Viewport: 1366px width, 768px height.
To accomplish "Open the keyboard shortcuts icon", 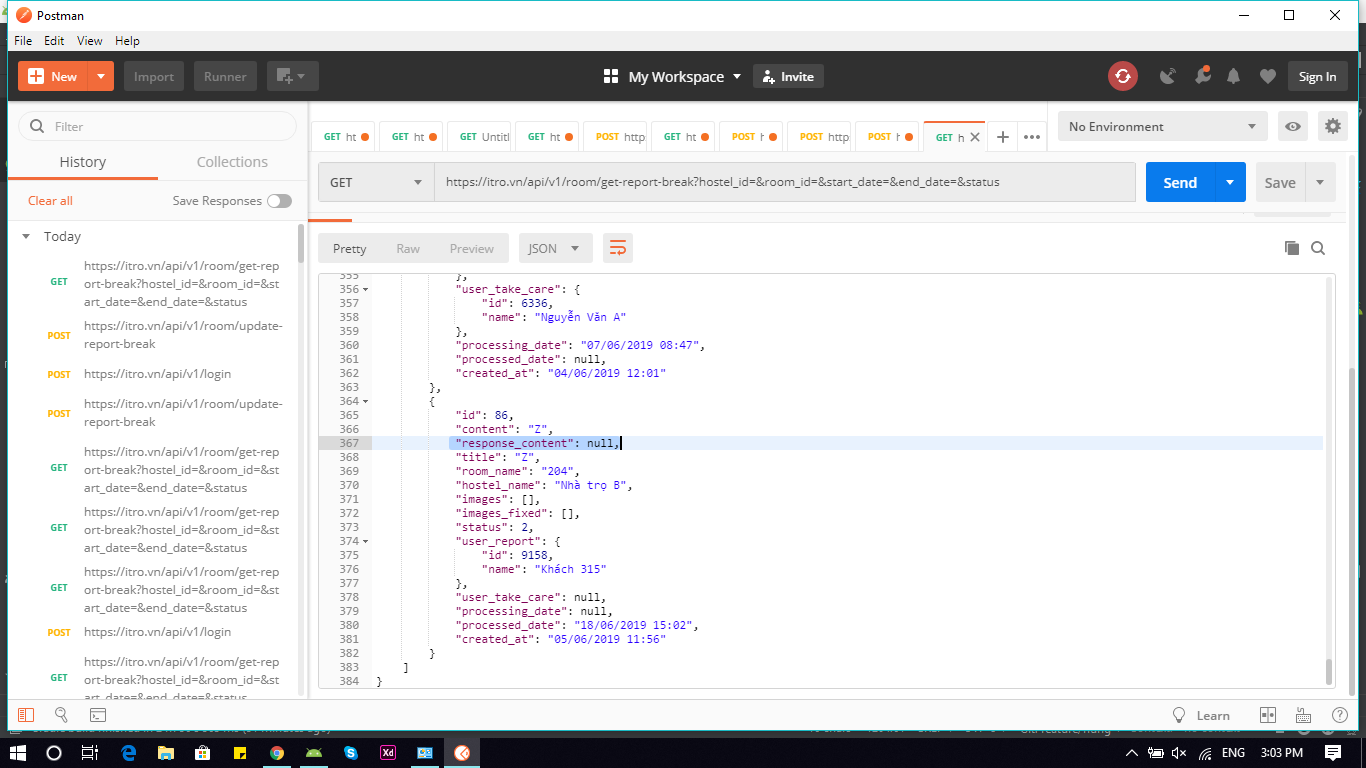I will point(1303,715).
